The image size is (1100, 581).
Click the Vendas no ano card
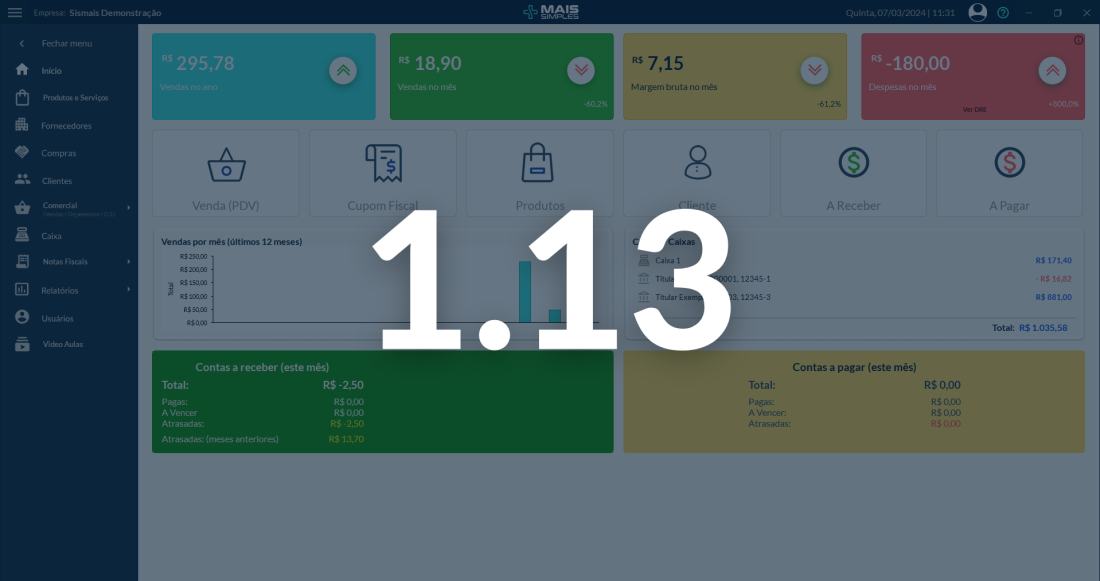(264, 76)
